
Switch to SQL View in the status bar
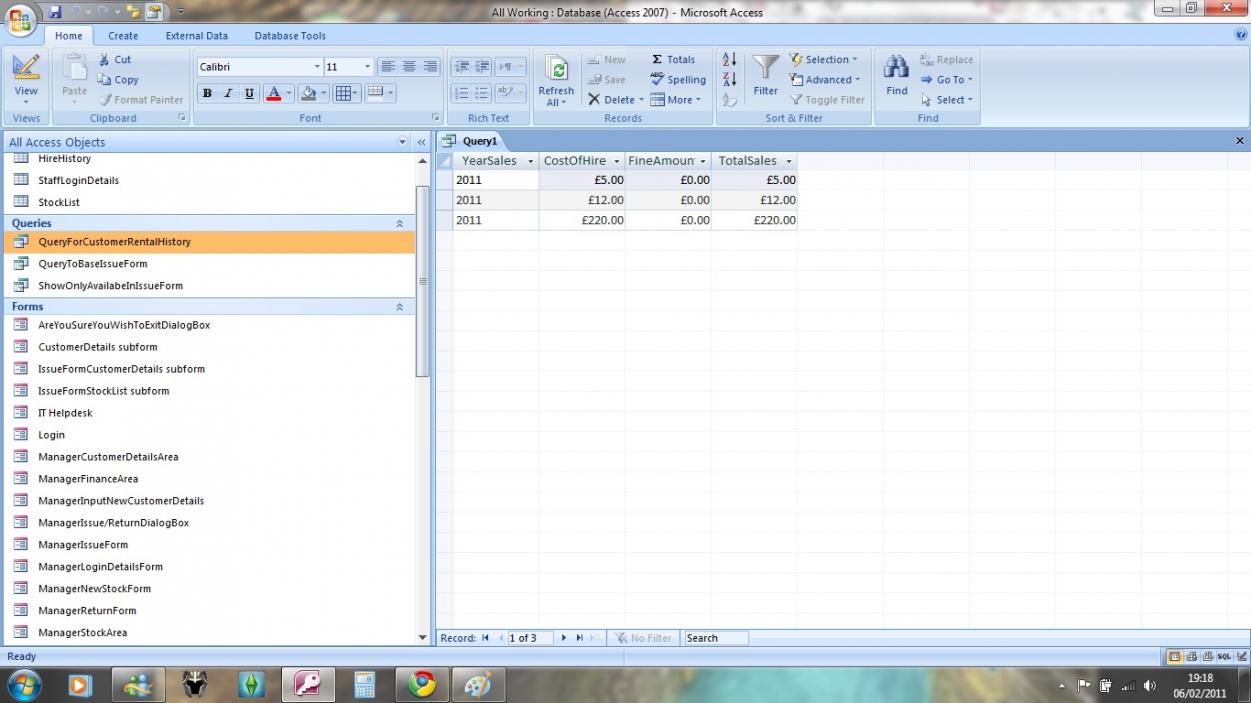1224,657
